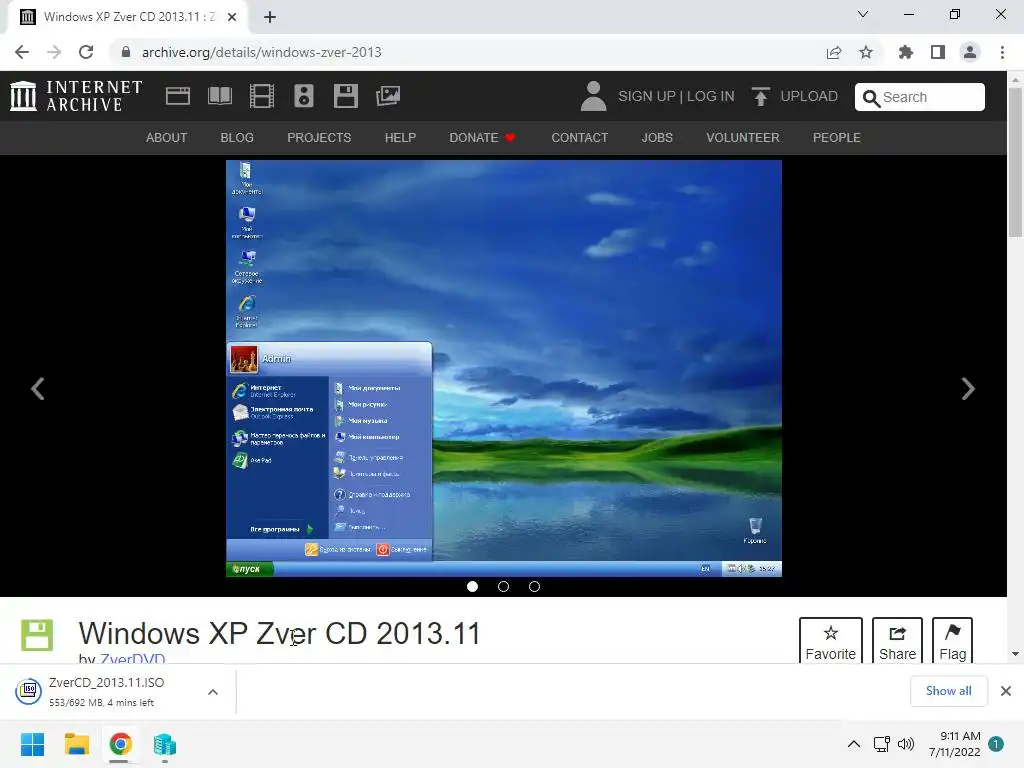
Task: Open a new browser tab
Action: (x=270, y=17)
